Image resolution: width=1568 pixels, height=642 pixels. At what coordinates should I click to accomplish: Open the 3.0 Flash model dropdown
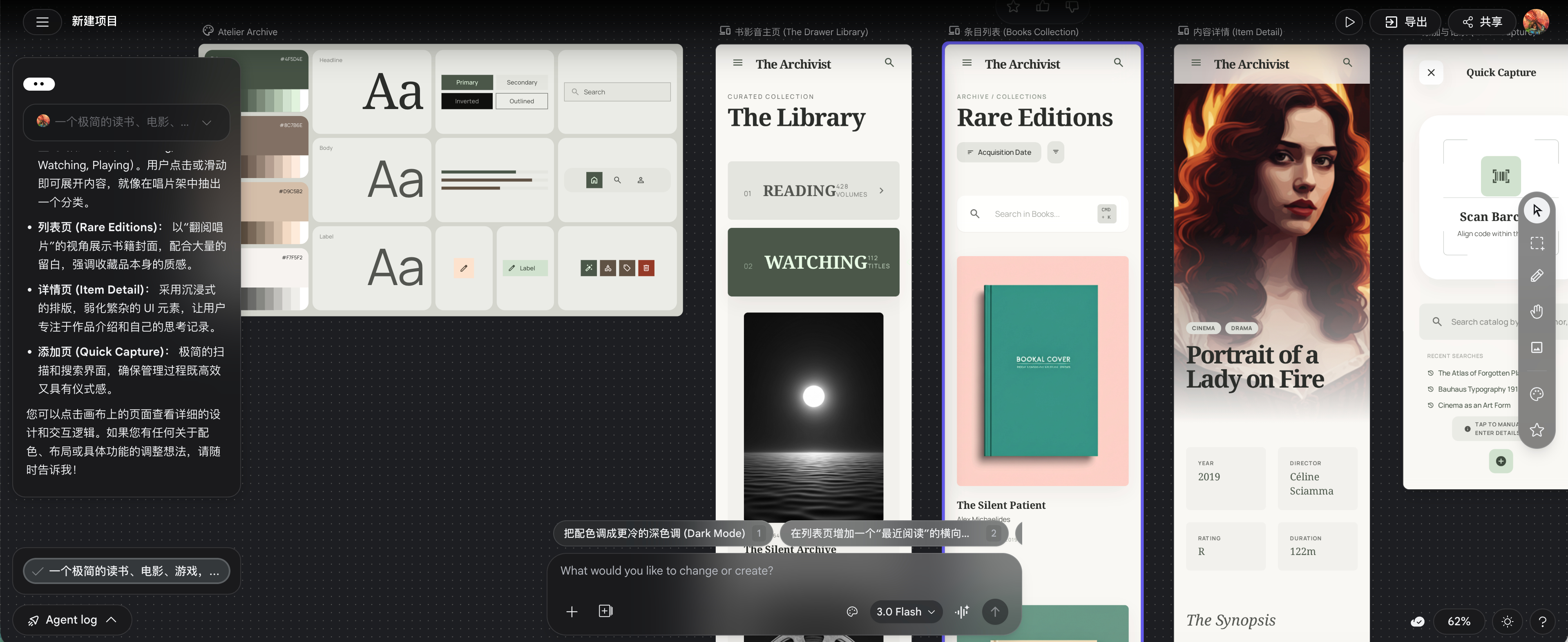point(905,611)
